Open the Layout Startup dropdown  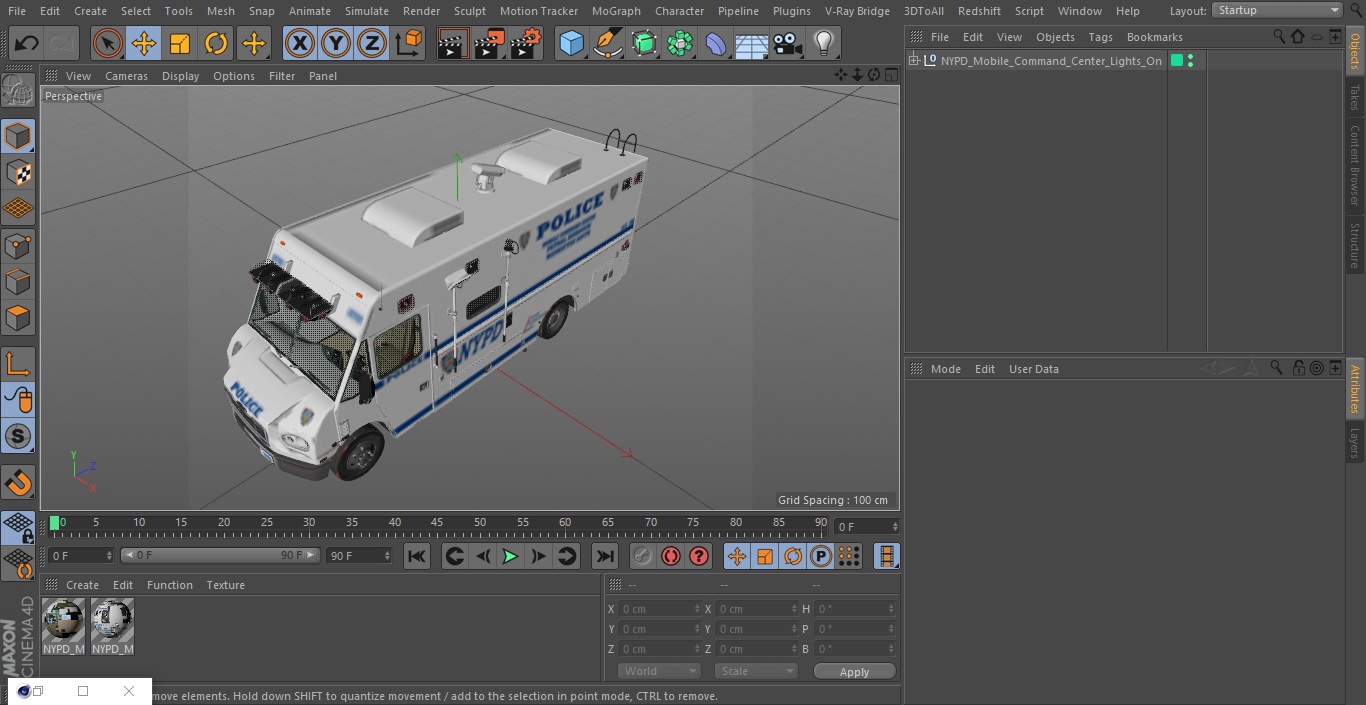click(1277, 10)
